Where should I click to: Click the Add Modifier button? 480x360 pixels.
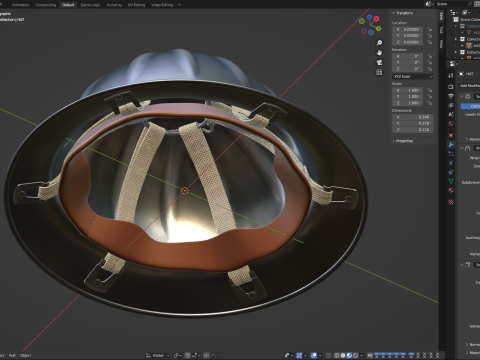[470, 86]
